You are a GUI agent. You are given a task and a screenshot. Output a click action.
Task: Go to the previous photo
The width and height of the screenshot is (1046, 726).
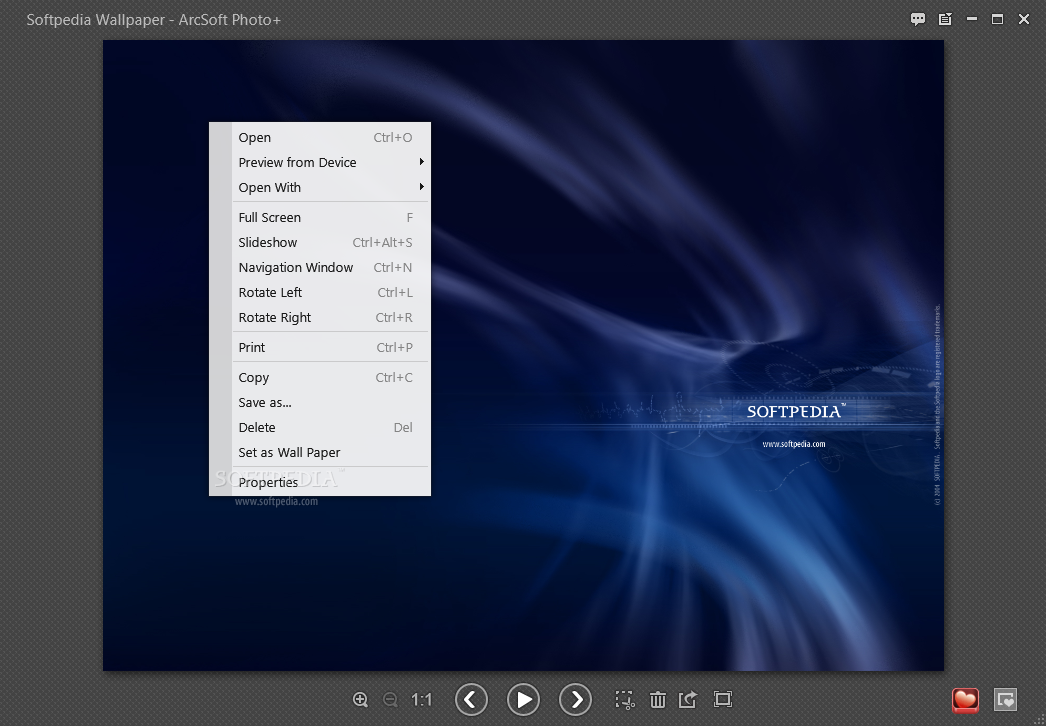[471, 699]
